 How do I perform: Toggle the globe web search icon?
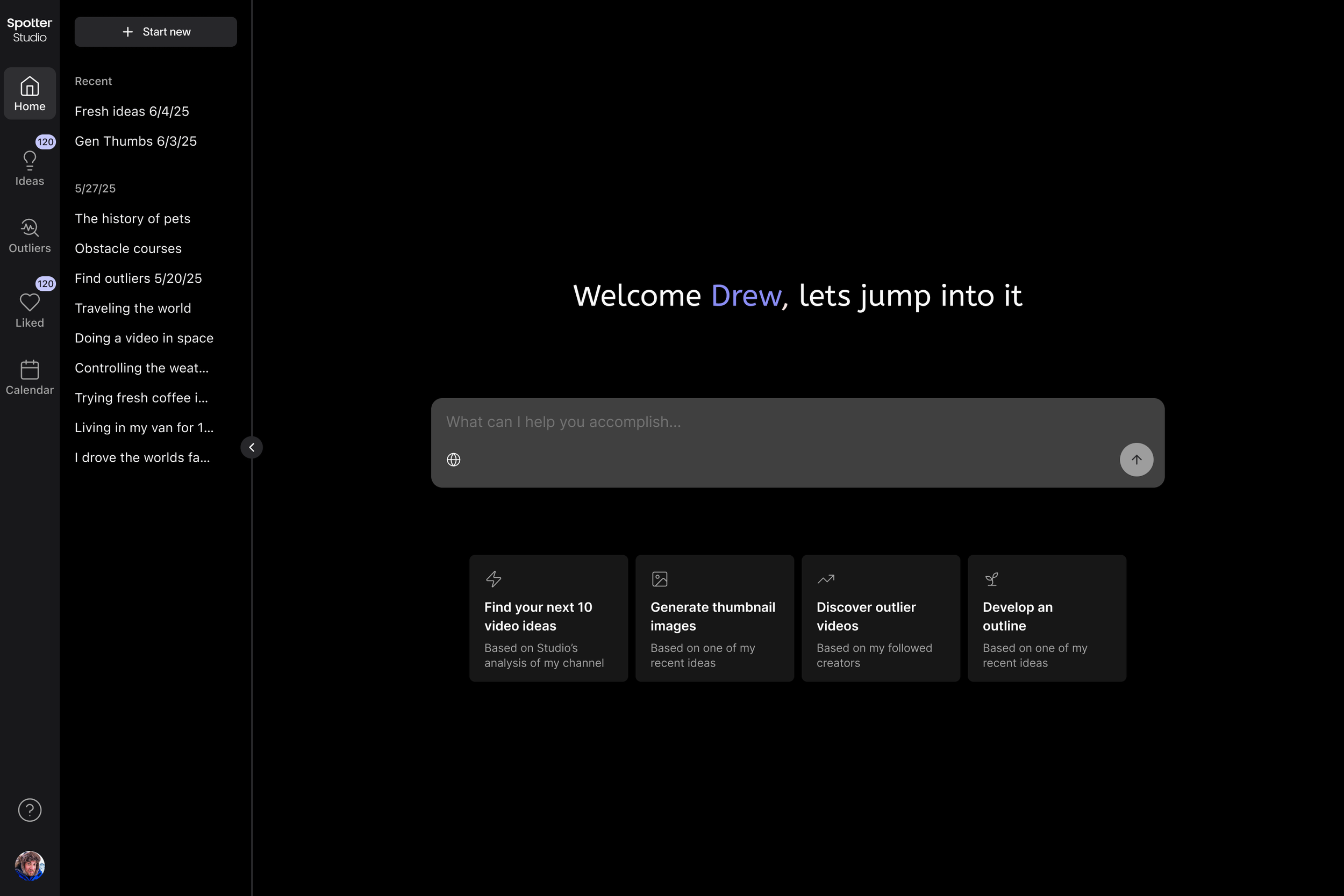453,460
